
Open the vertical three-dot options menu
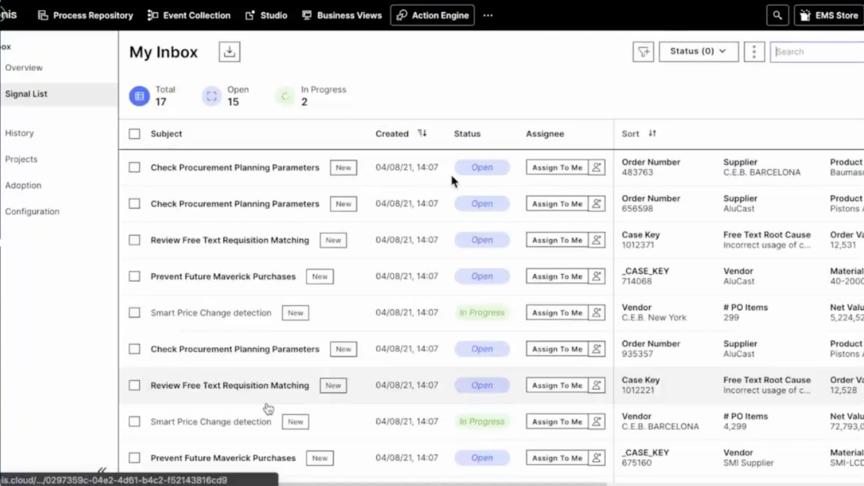[754, 52]
